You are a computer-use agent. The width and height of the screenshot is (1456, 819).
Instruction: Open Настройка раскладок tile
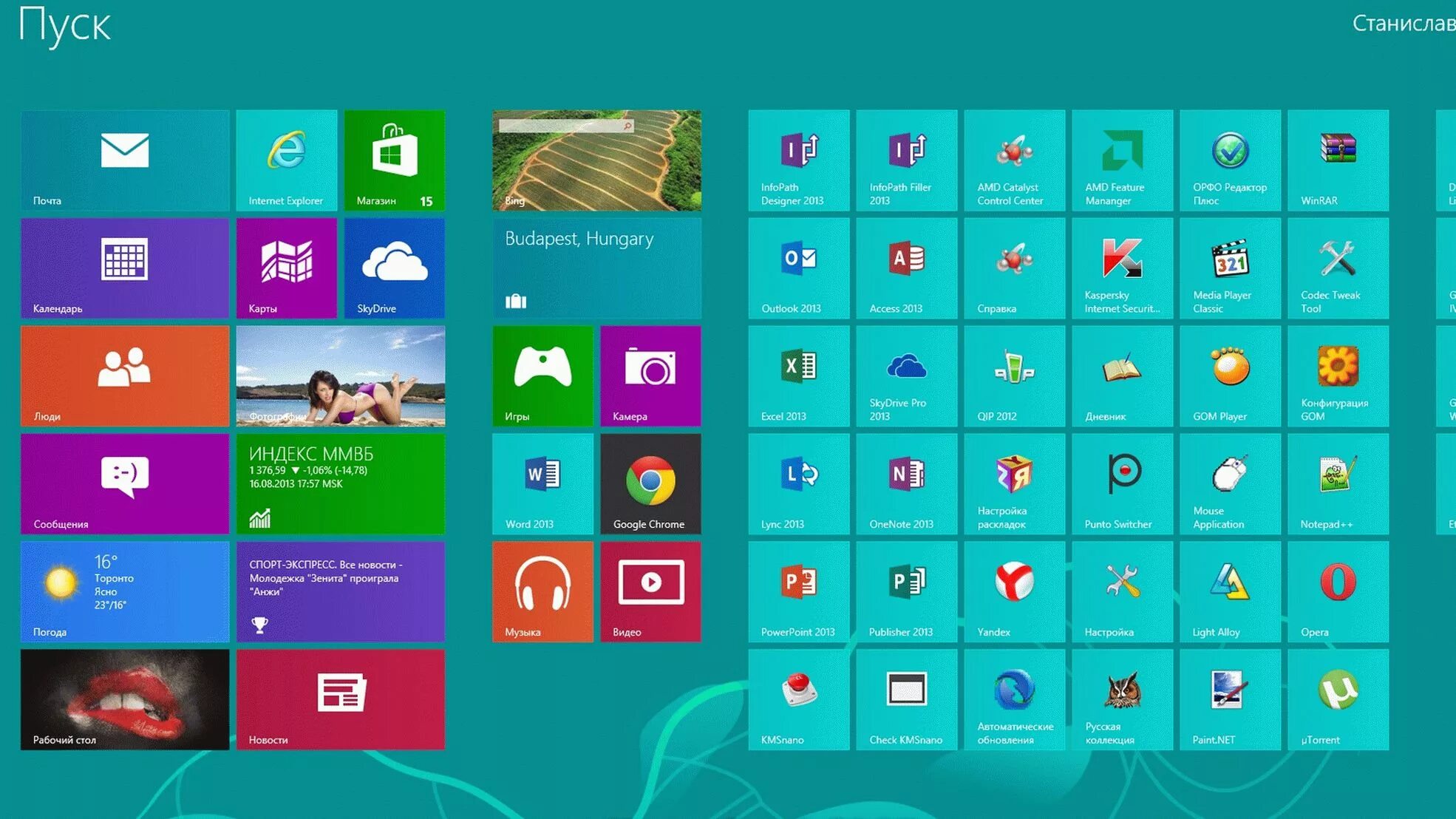(1015, 484)
